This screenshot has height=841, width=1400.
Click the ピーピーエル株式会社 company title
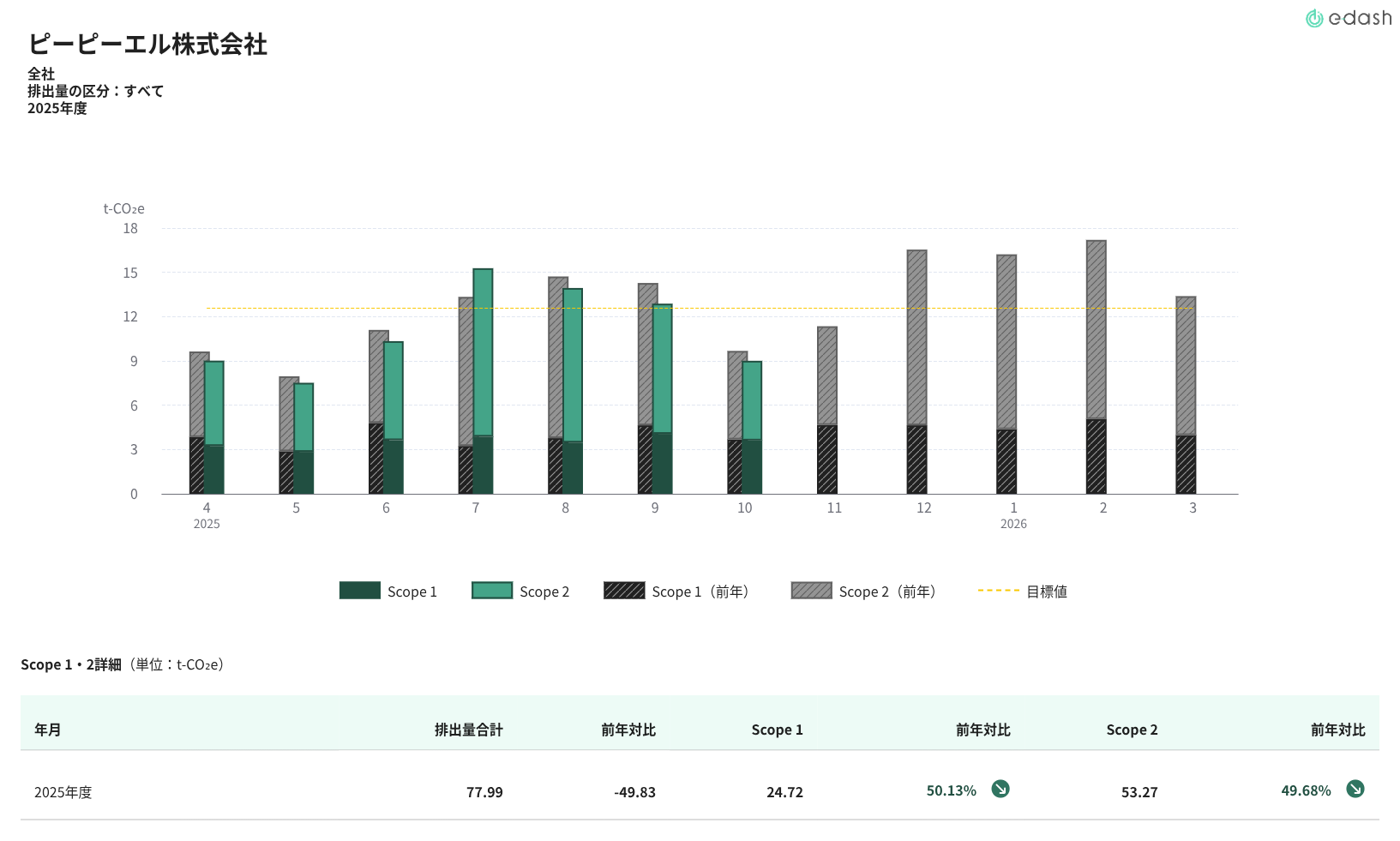pyautogui.click(x=147, y=44)
